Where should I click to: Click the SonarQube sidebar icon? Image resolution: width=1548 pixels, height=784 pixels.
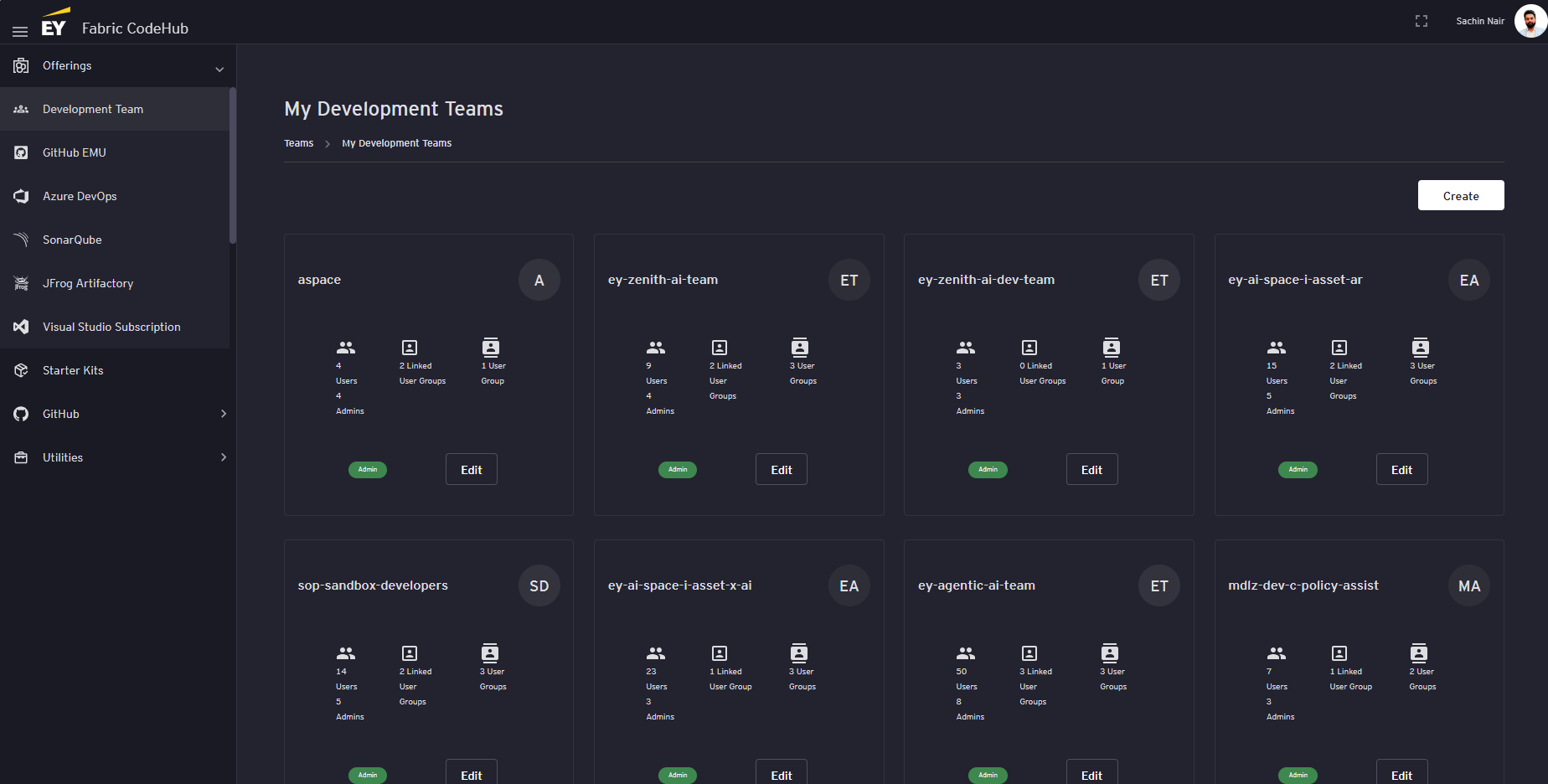[x=21, y=240]
